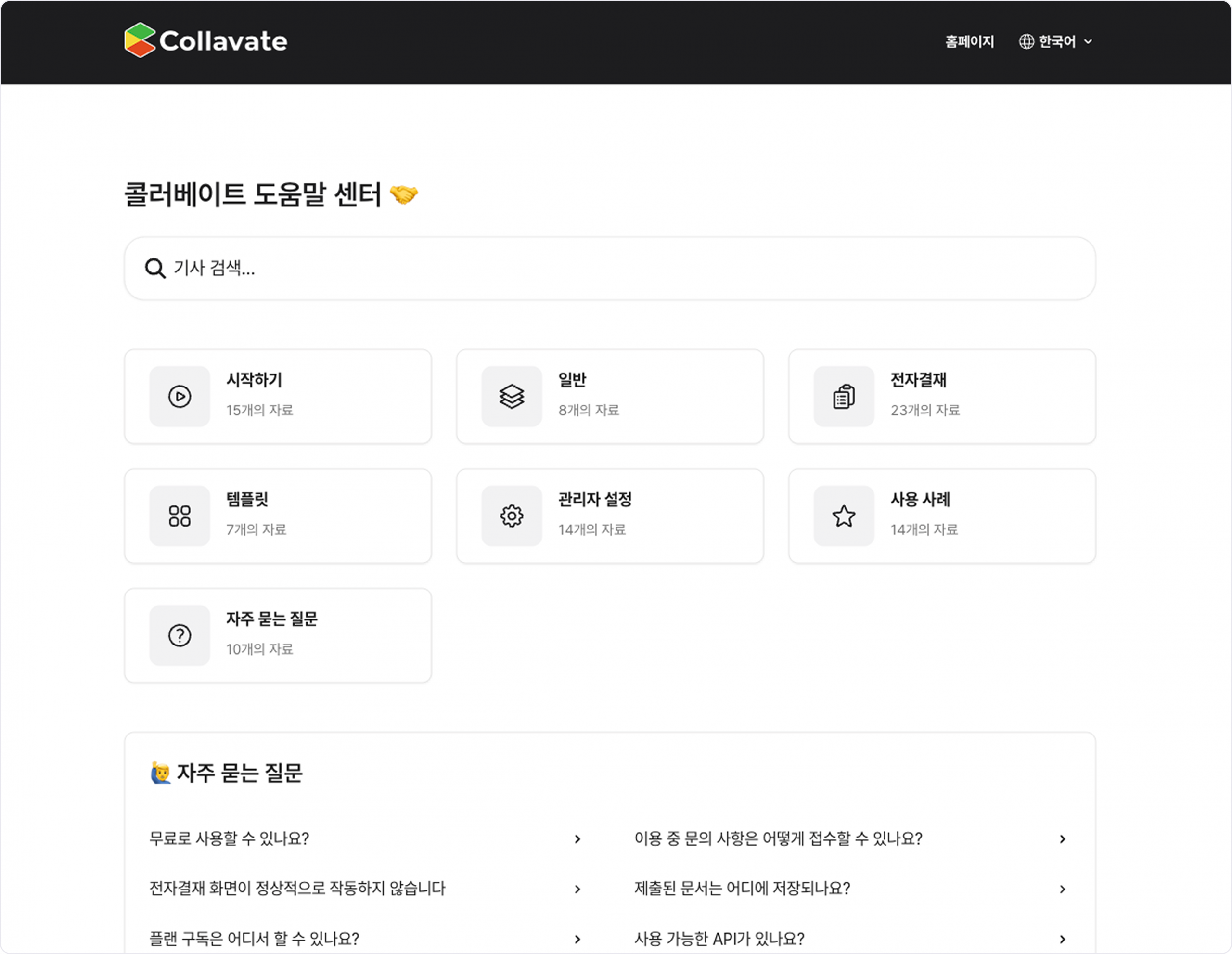
Task: Click the layers icon in 일반 card
Action: point(512,397)
